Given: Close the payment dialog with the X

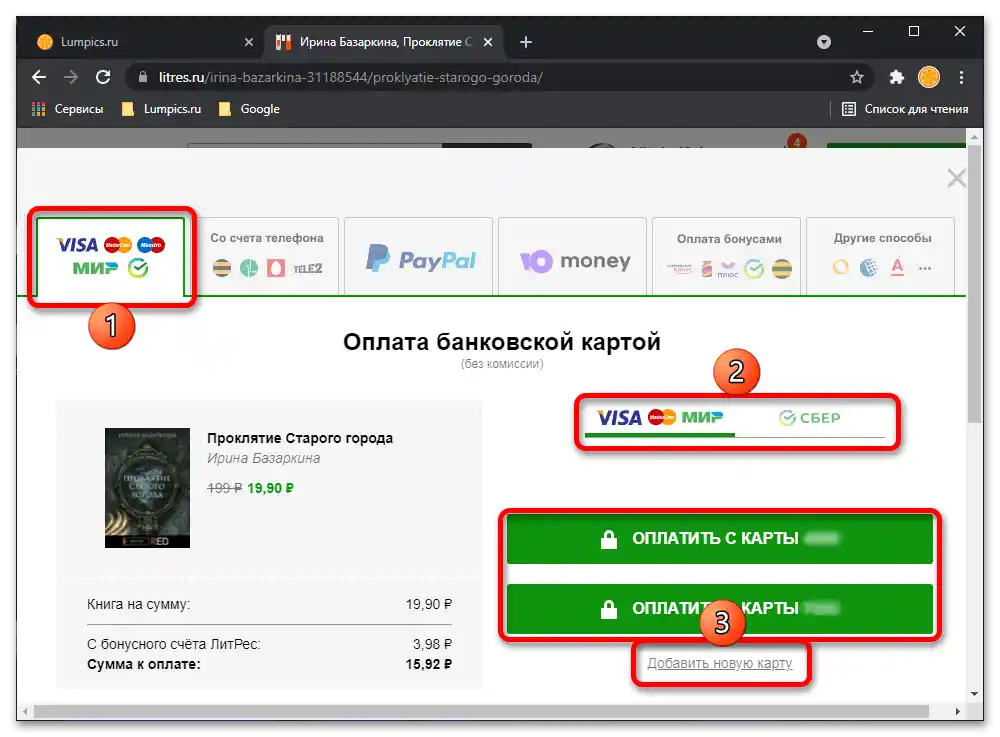Looking at the screenshot, I should coord(956,178).
